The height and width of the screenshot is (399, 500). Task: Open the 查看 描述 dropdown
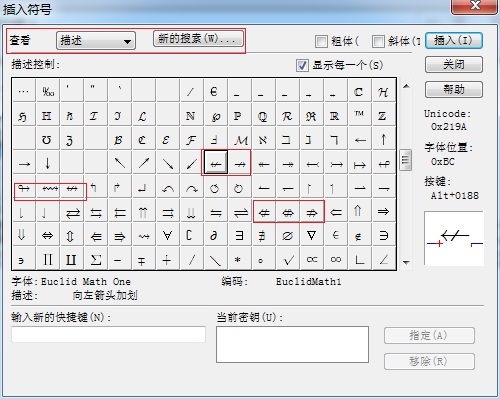(96, 41)
